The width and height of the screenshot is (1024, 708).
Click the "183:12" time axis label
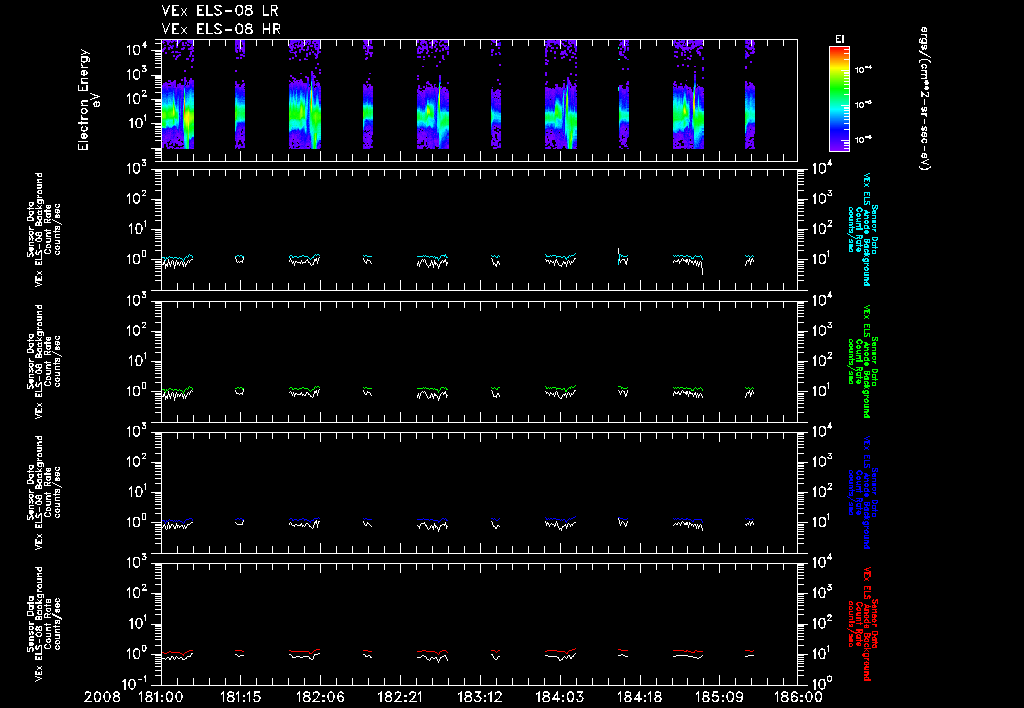click(x=480, y=698)
